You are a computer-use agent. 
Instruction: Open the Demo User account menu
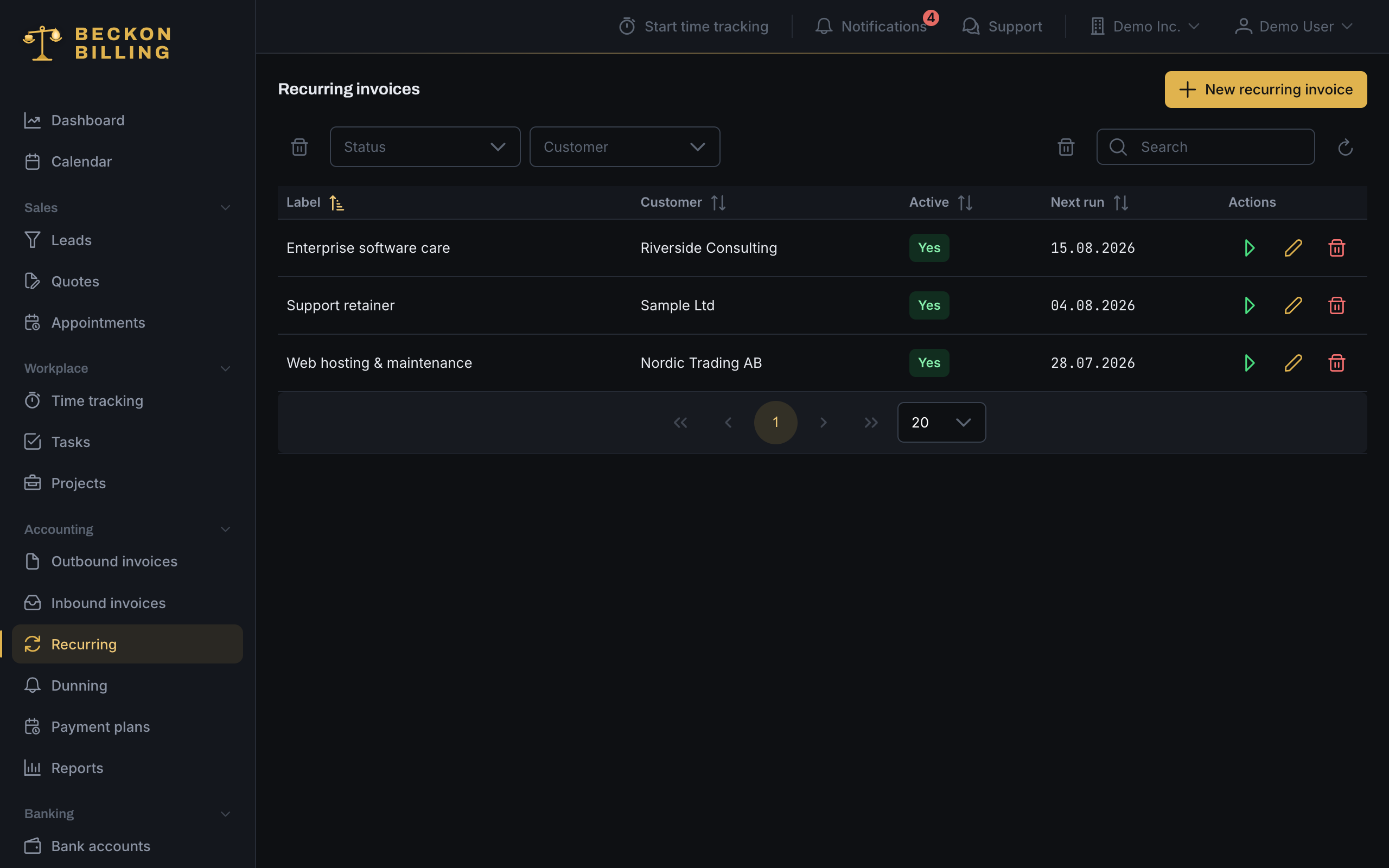pos(1294,27)
